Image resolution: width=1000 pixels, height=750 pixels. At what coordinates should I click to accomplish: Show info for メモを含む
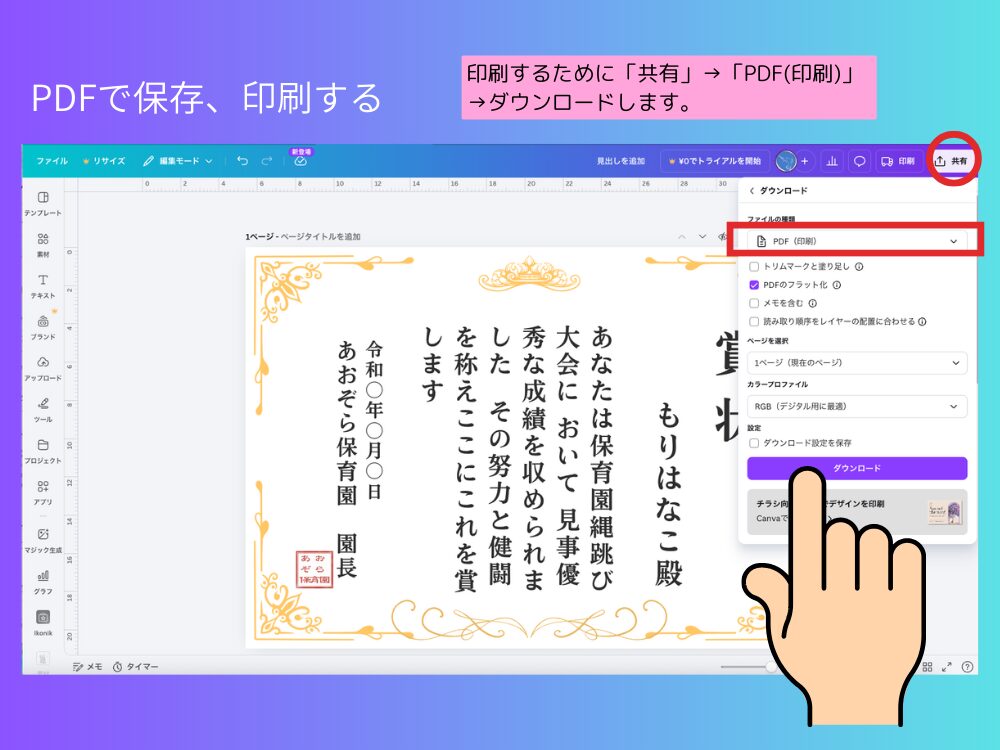(812, 304)
